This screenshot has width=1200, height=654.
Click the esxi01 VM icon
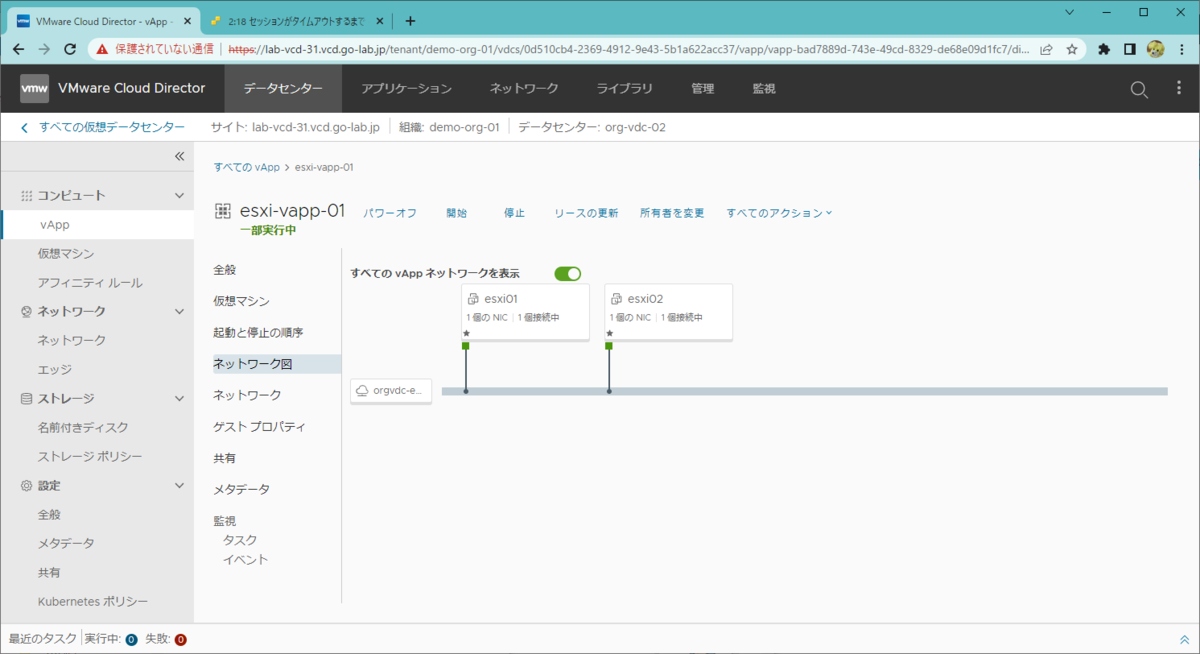(x=474, y=299)
